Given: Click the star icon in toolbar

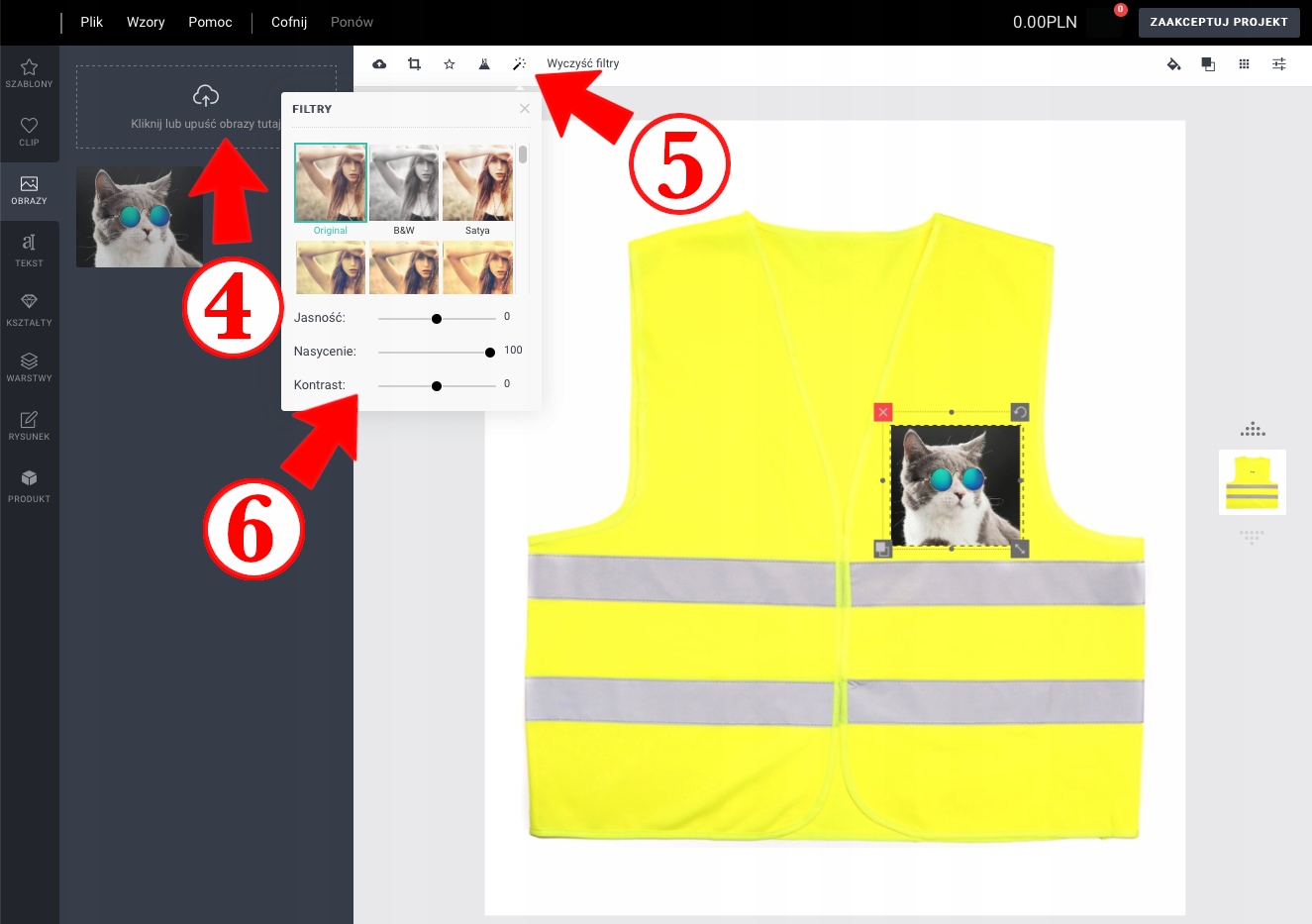Looking at the screenshot, I should [450, 64].
